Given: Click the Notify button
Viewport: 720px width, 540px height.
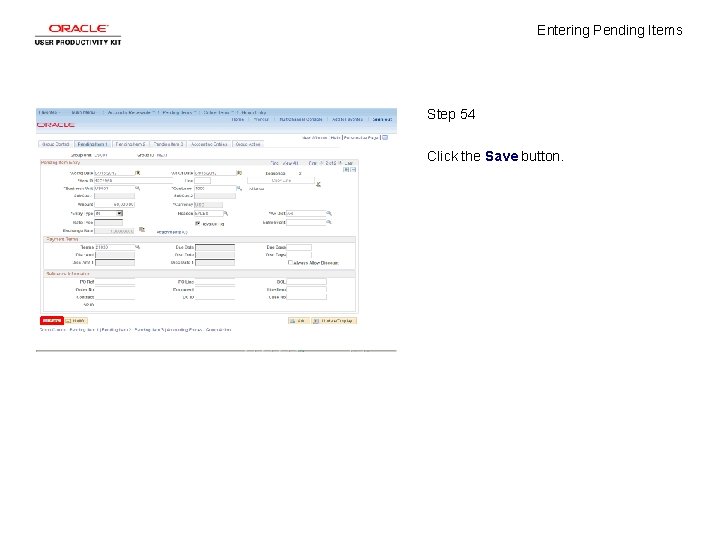Looking at the screenshot, I should click(76, 321).
